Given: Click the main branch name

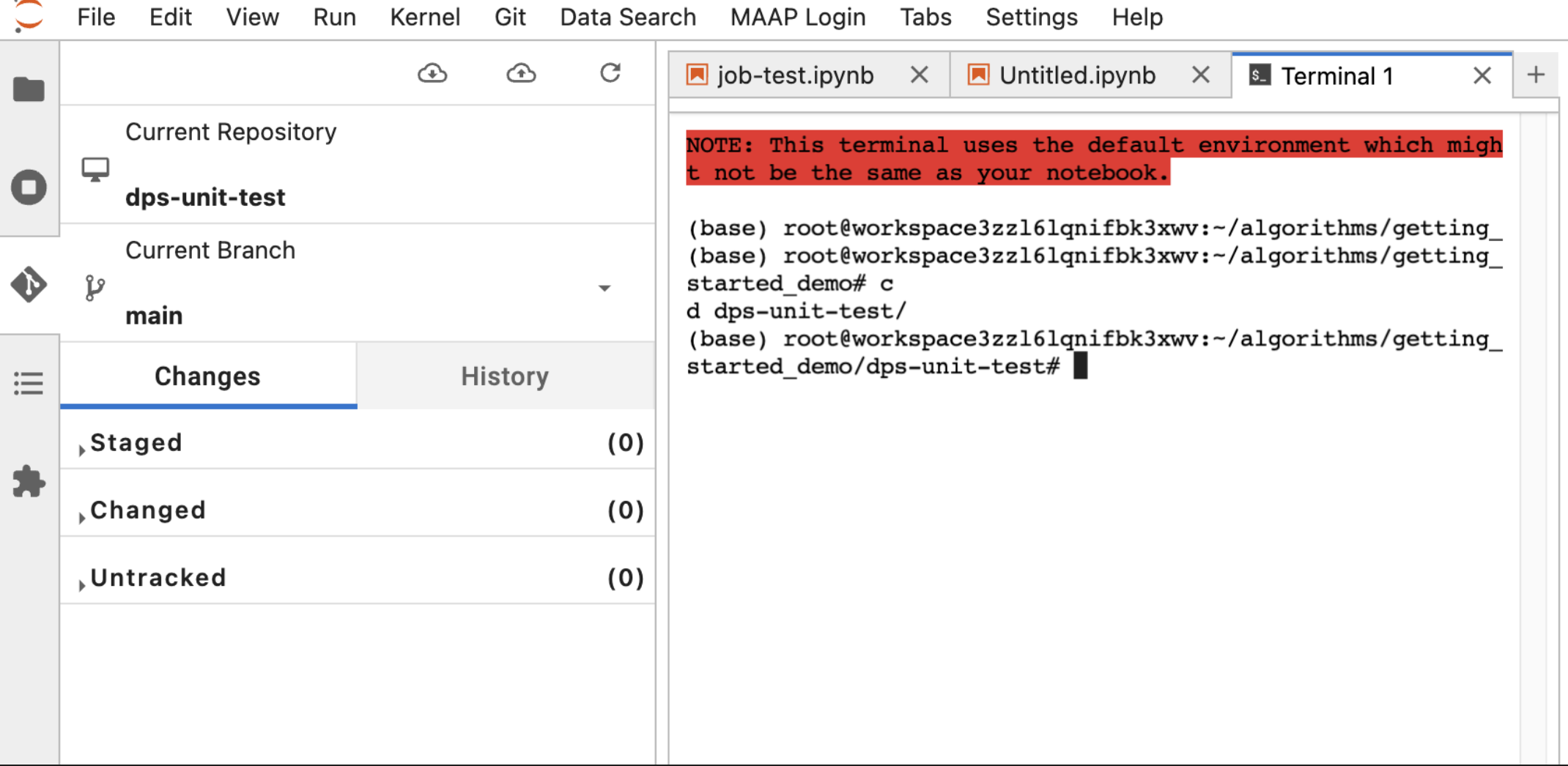Looking at the screenshot, I should (154, 316).
